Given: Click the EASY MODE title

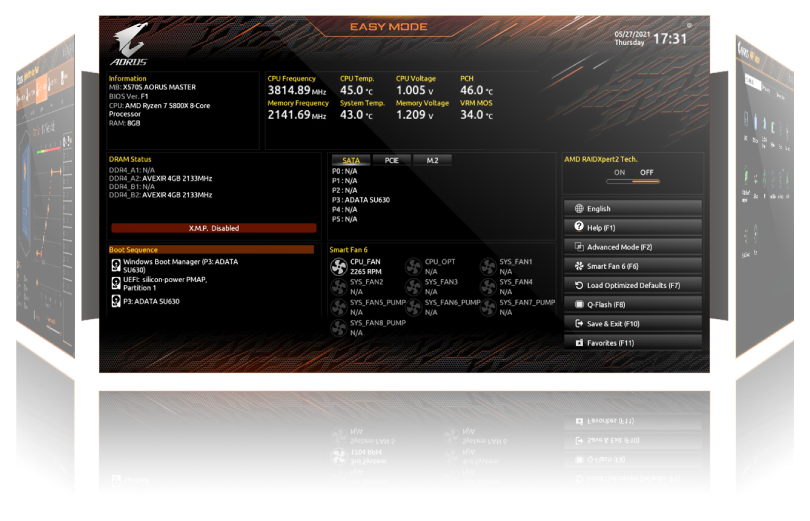Looking at the screenshot, I should [x=388, y=27].
